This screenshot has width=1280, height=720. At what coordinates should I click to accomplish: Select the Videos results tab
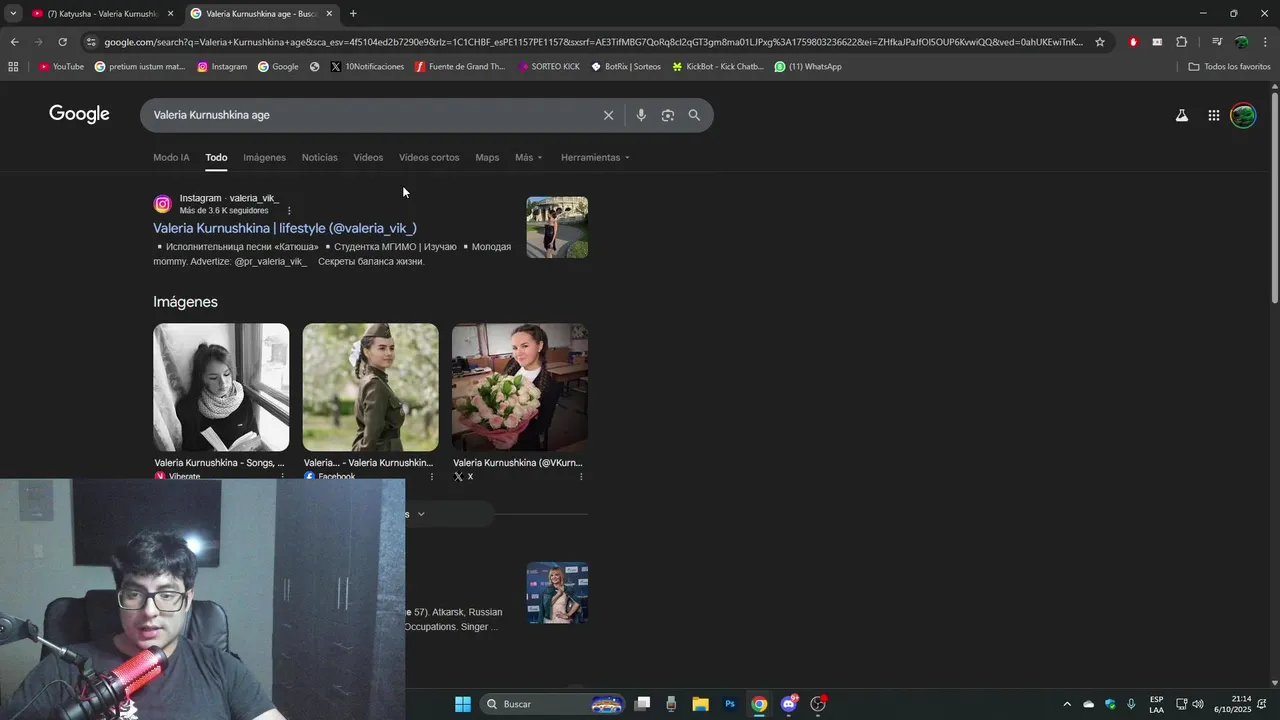pyautogui.click(x=368, y=157)
